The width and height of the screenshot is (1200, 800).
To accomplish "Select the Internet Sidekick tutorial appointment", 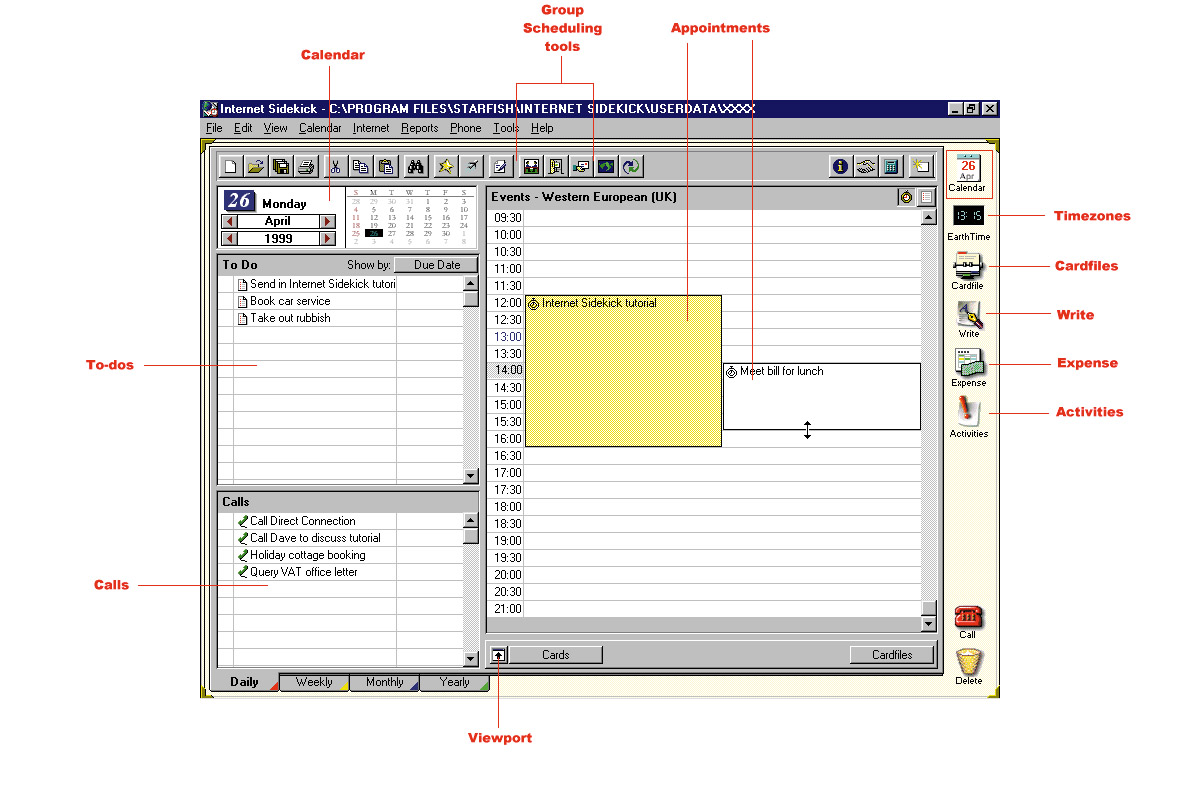I will [x=622, y=370].
